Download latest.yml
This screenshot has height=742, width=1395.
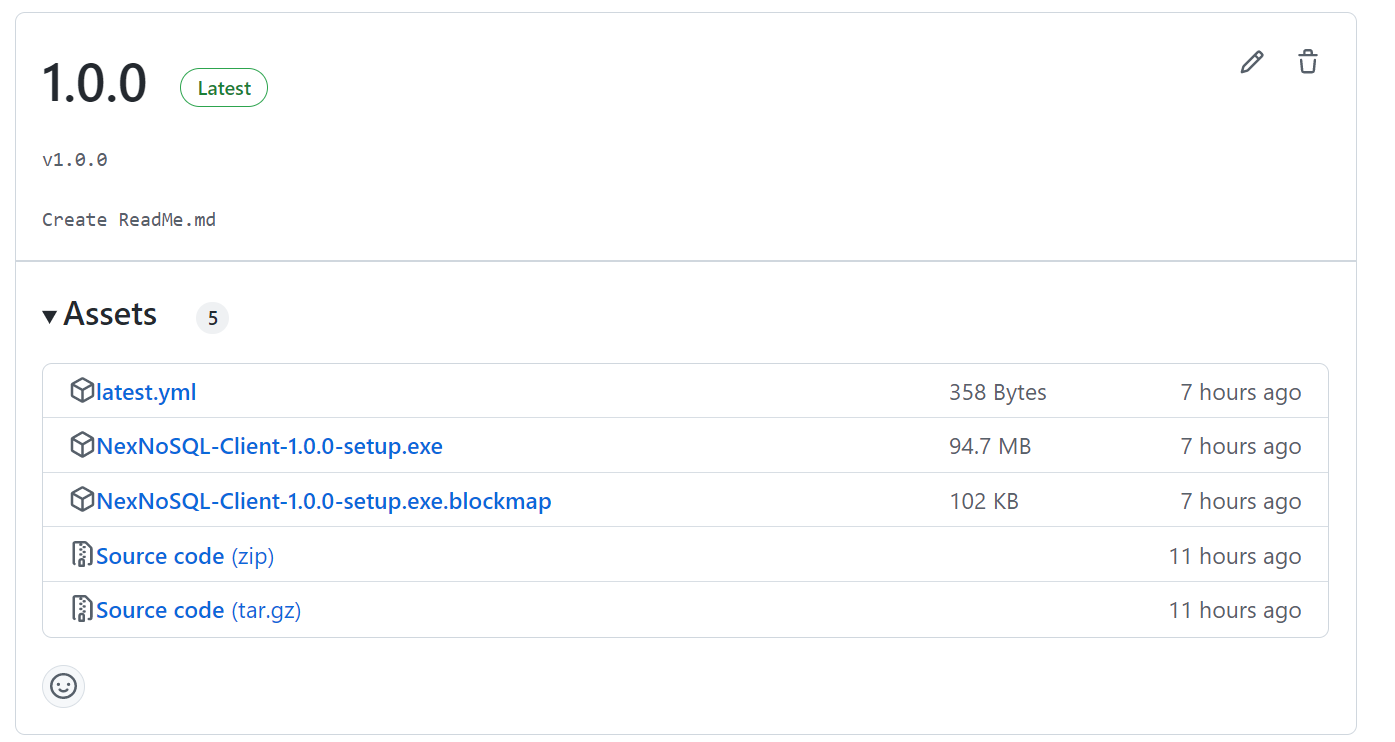145,392
